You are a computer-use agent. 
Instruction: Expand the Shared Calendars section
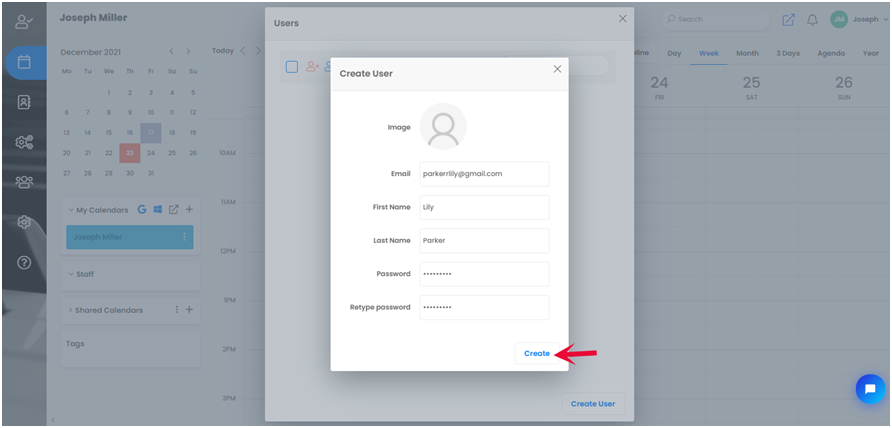[71, 310]
